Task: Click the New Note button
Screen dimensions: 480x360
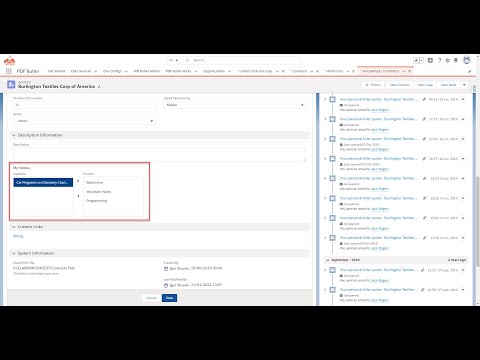Action: (x=448, y=85)
